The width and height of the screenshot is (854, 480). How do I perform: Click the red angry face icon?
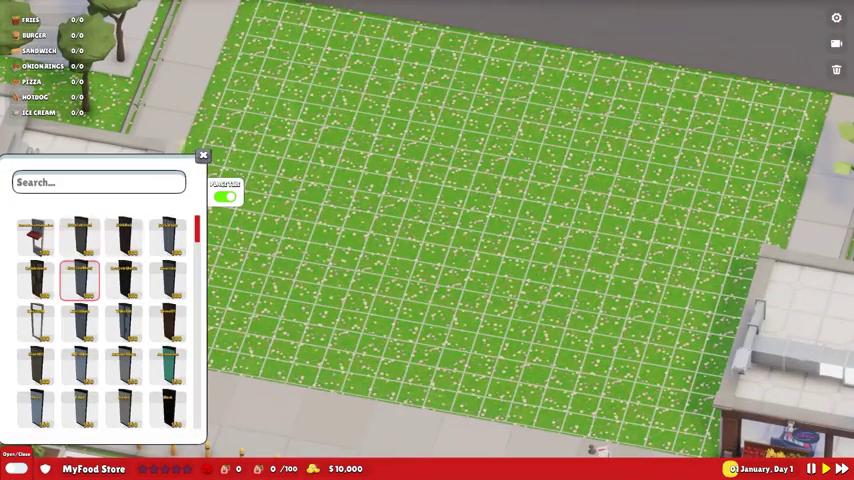207,469
